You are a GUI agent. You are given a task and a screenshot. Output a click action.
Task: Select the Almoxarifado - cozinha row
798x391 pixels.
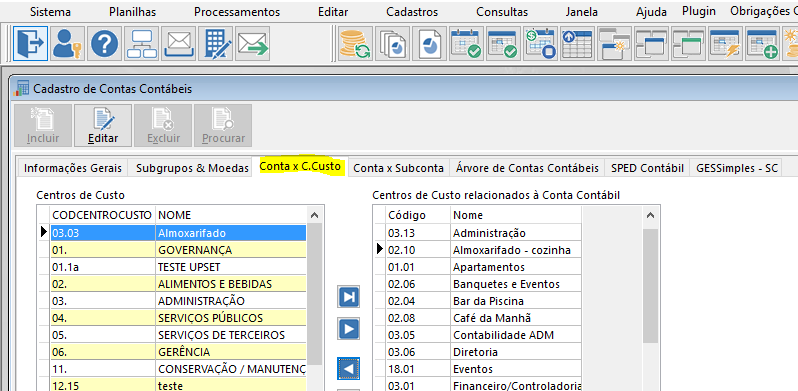pyautogui.click(x=483, y=250)
